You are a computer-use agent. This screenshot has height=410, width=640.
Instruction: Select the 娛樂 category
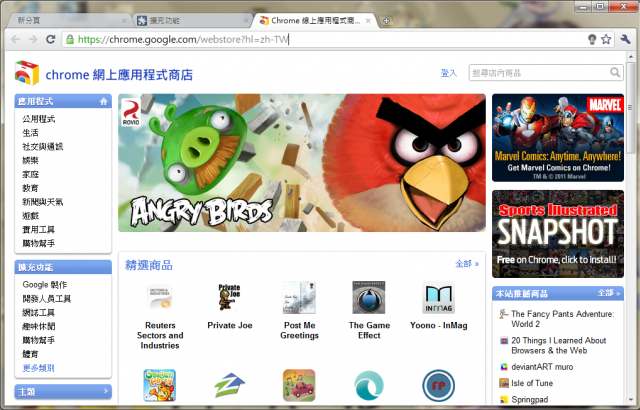coord(30,161)
